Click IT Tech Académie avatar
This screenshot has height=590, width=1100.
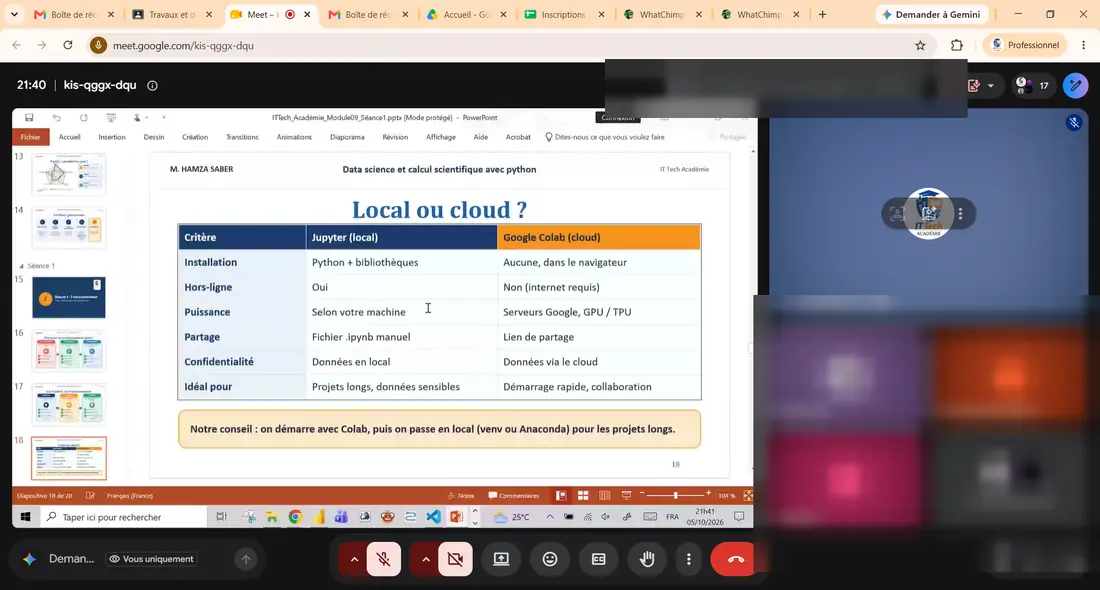point(928,213)
